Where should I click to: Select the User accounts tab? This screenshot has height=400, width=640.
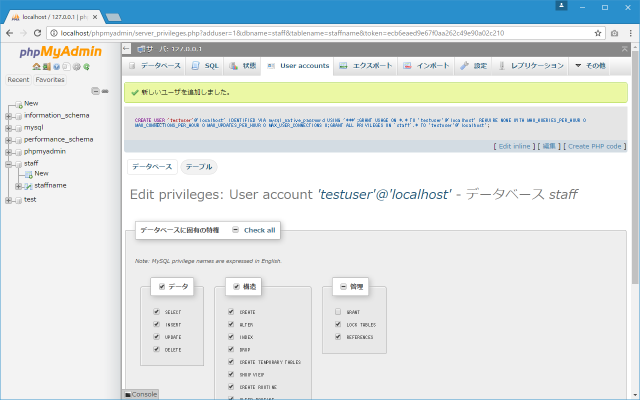(x=298, y=66)
